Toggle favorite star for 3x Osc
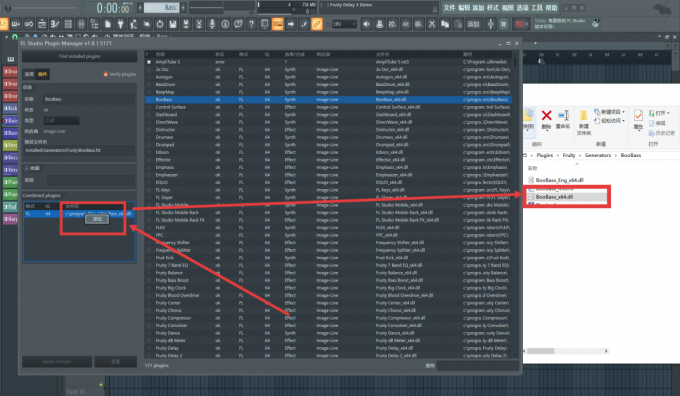Screen dimensions: 680x396 149,69
